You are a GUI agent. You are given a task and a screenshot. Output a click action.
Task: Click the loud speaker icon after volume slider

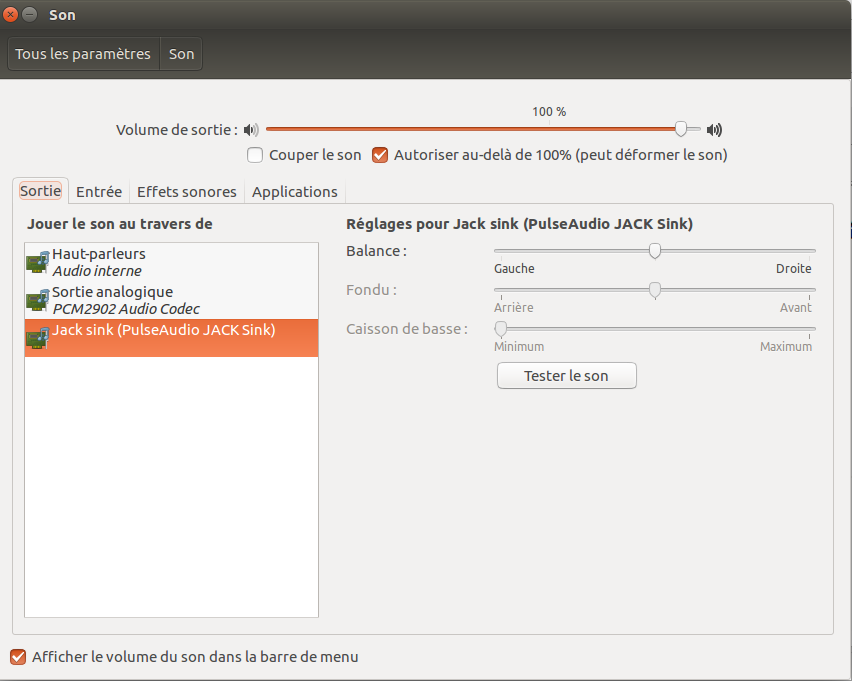tap(714, 130)
